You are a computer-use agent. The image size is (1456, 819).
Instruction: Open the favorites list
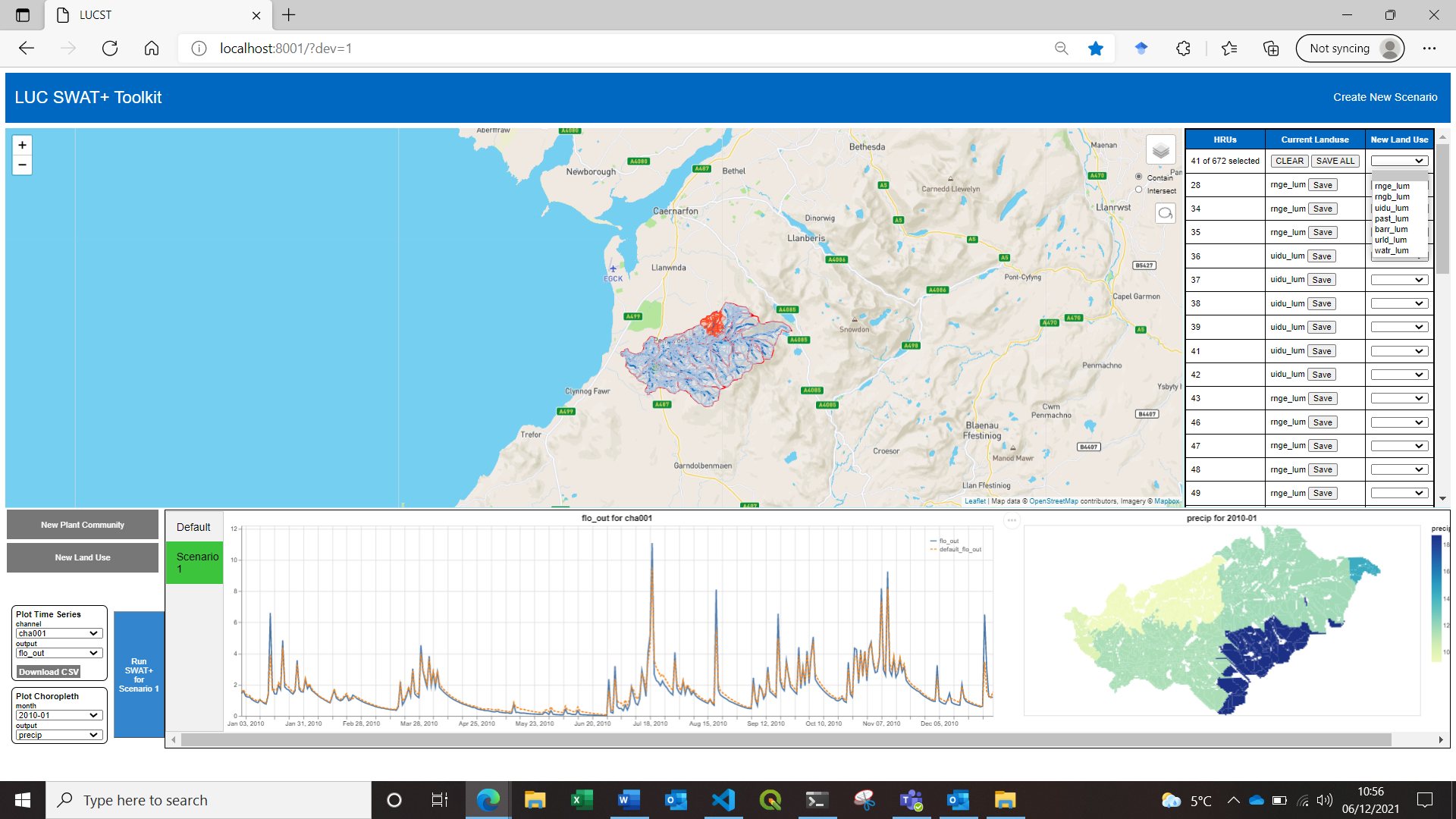(x=1229, y=49)
